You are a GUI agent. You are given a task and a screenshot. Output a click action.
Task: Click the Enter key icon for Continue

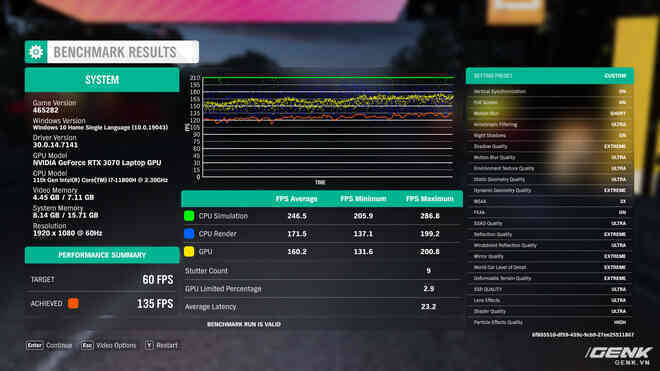coord(35,345)
